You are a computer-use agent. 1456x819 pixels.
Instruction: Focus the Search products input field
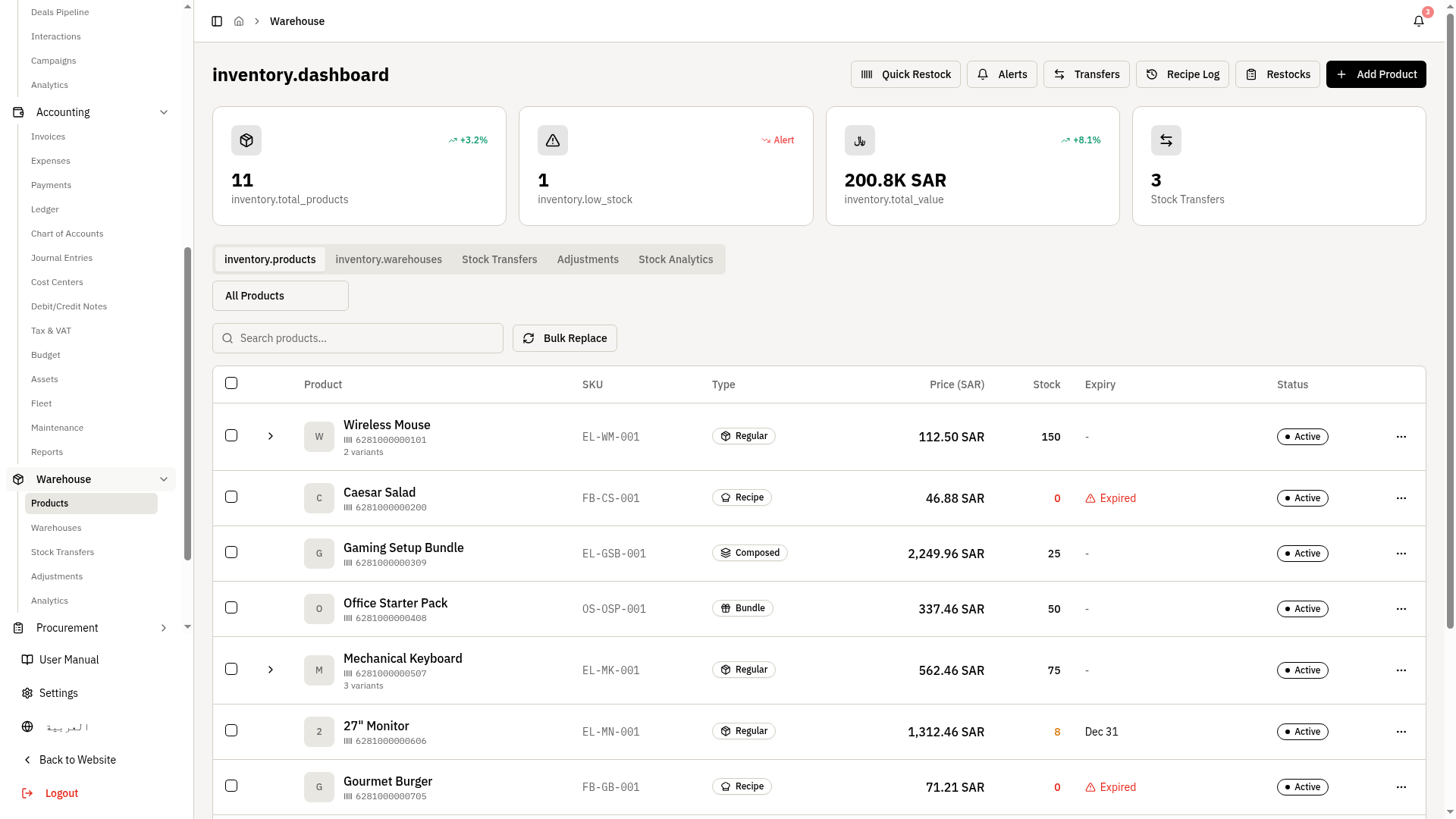tap(358, 338)
